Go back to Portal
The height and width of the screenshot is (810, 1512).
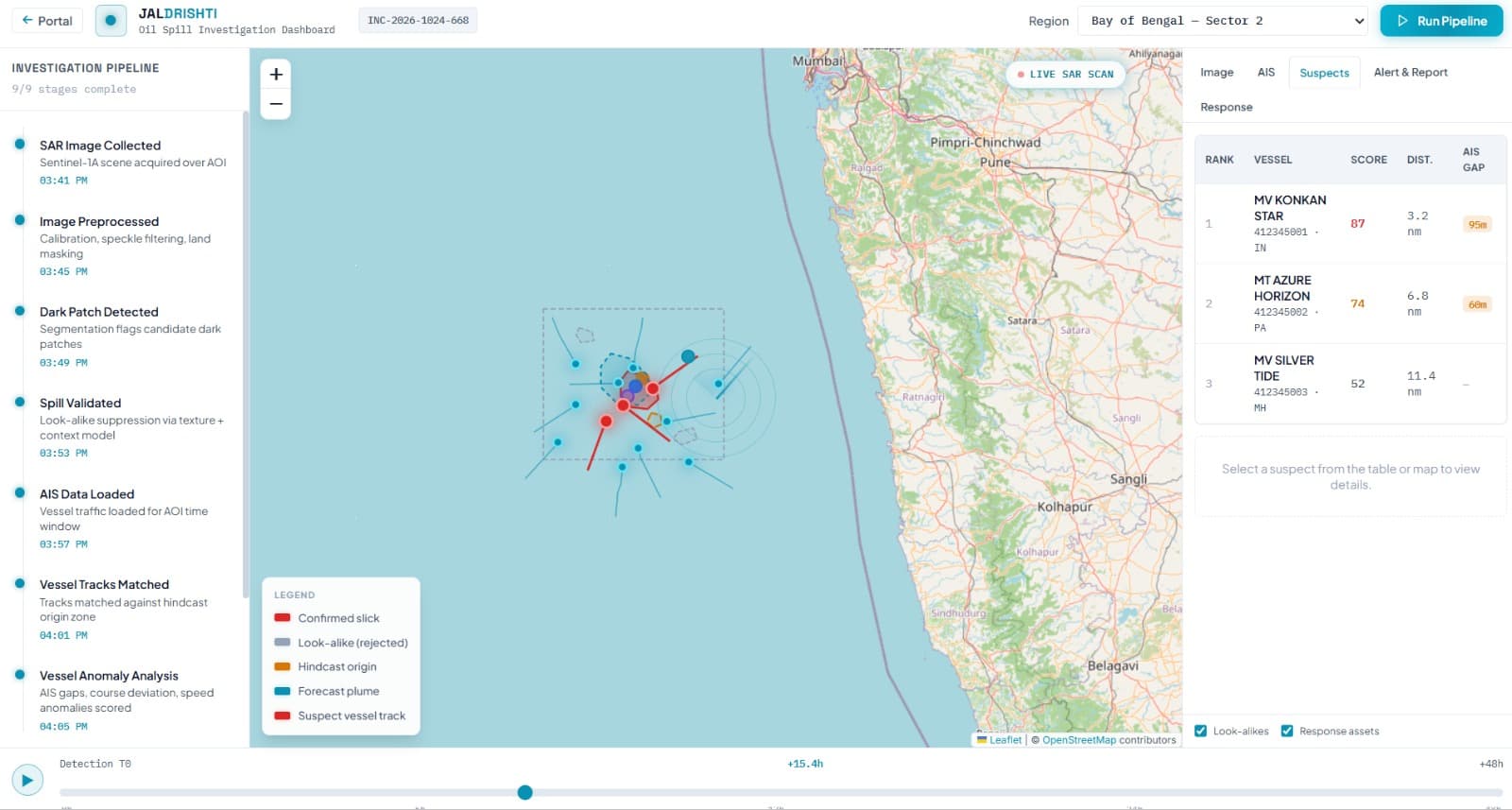click(x=47, y=21)
